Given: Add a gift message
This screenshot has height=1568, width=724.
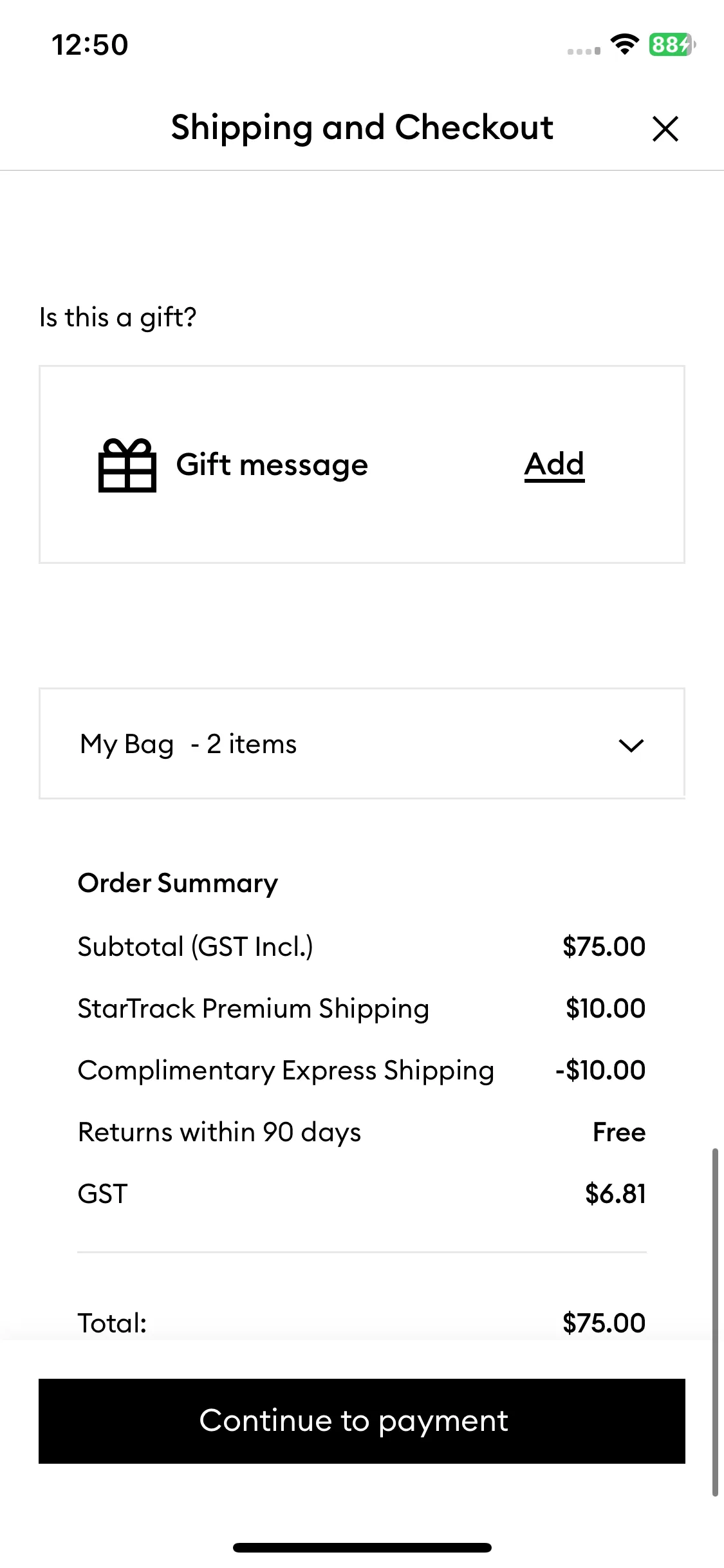Looking at the screenshot, I should point(554,464).
